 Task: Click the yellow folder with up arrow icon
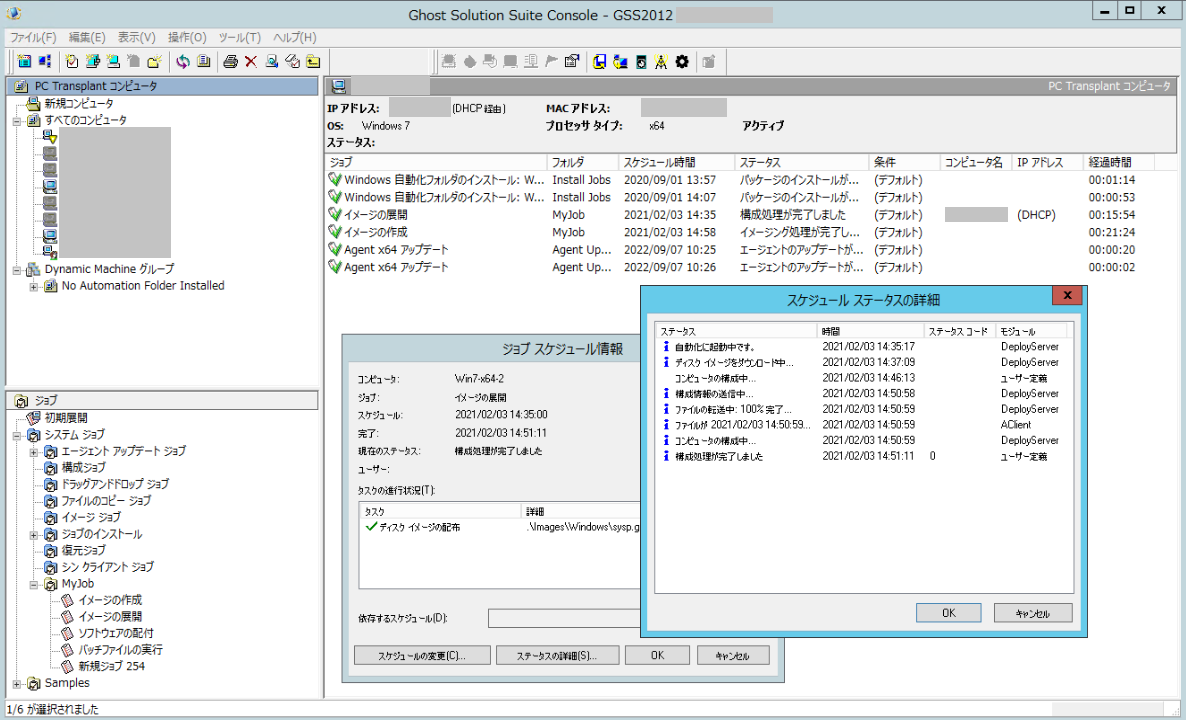[312, 62]
